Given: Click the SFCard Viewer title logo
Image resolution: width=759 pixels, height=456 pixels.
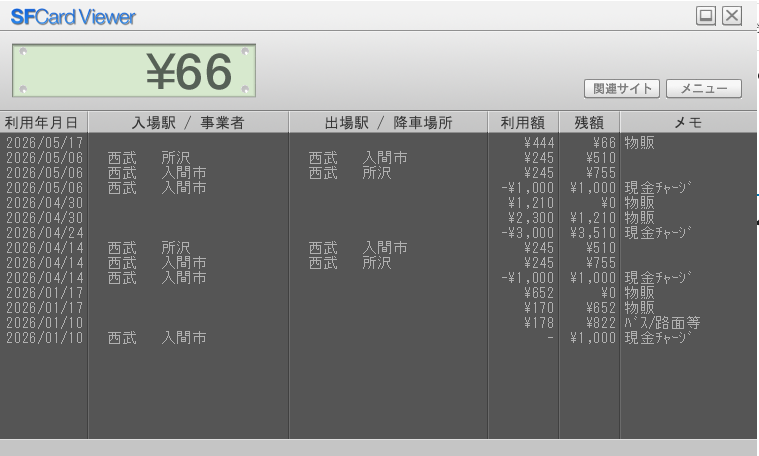Looking at the screenshot, I should [73, 17].
